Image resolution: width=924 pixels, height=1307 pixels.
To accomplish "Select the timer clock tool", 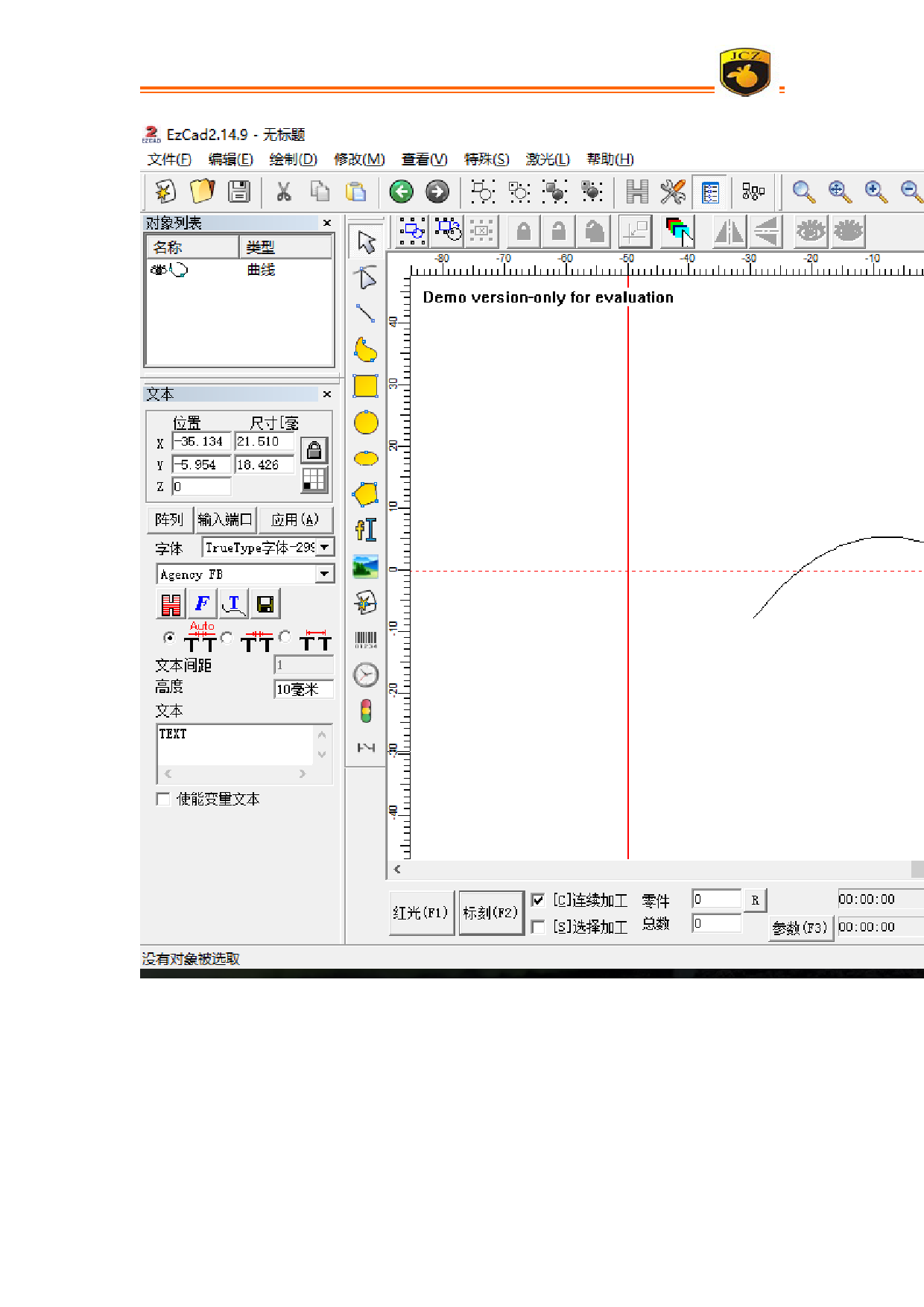I will point(365,675).
